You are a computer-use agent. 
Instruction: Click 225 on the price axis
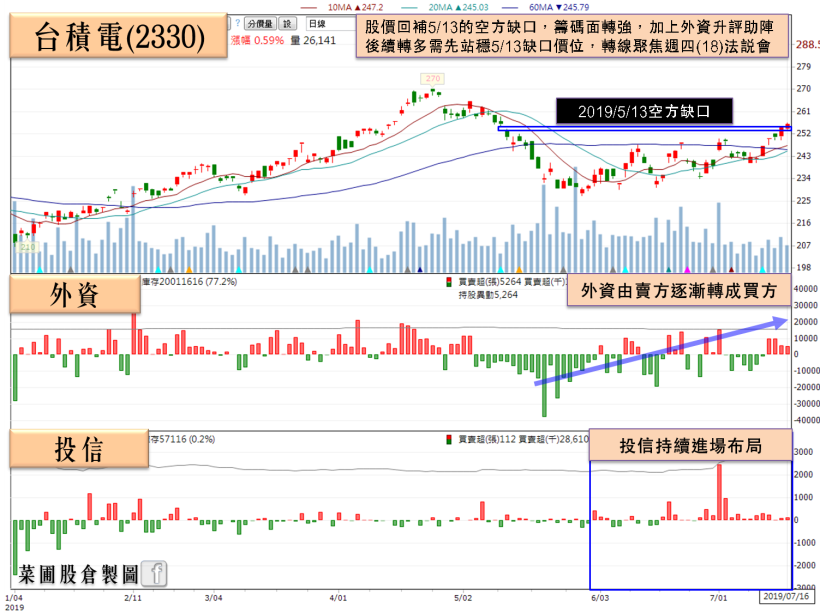point(803,200)
